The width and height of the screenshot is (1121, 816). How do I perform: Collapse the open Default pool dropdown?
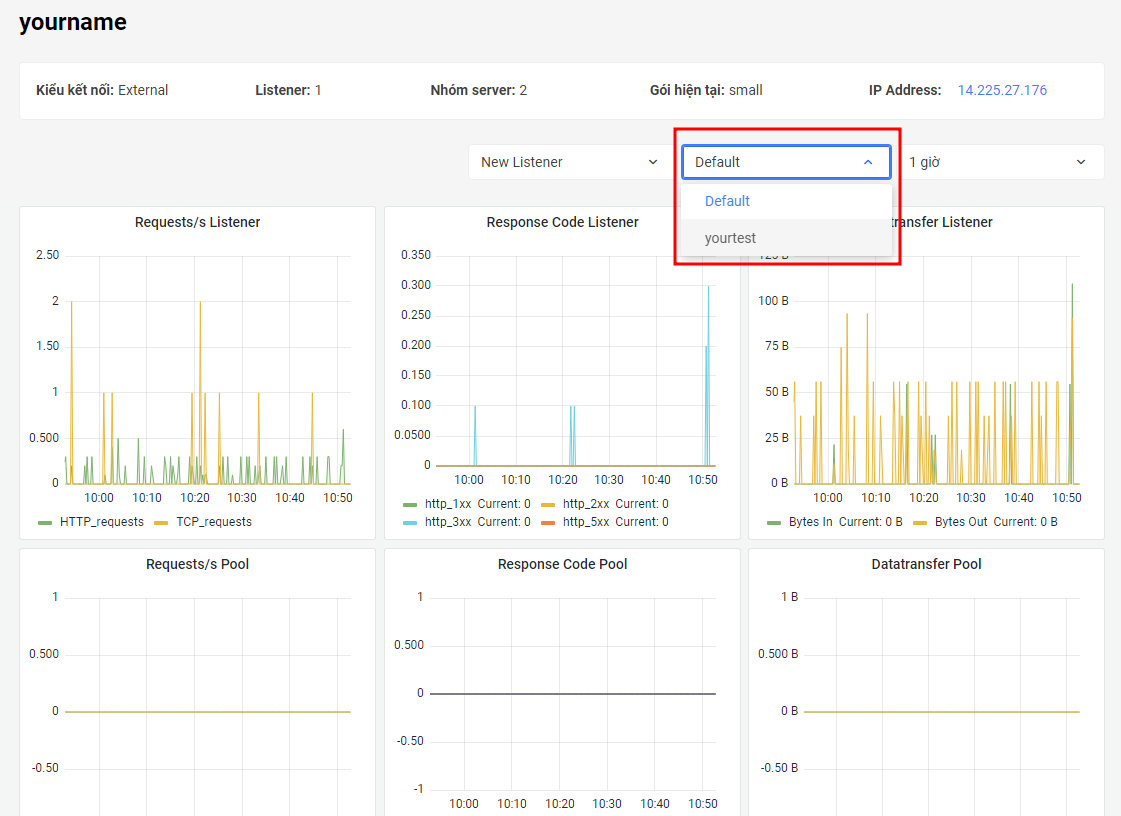786,162
